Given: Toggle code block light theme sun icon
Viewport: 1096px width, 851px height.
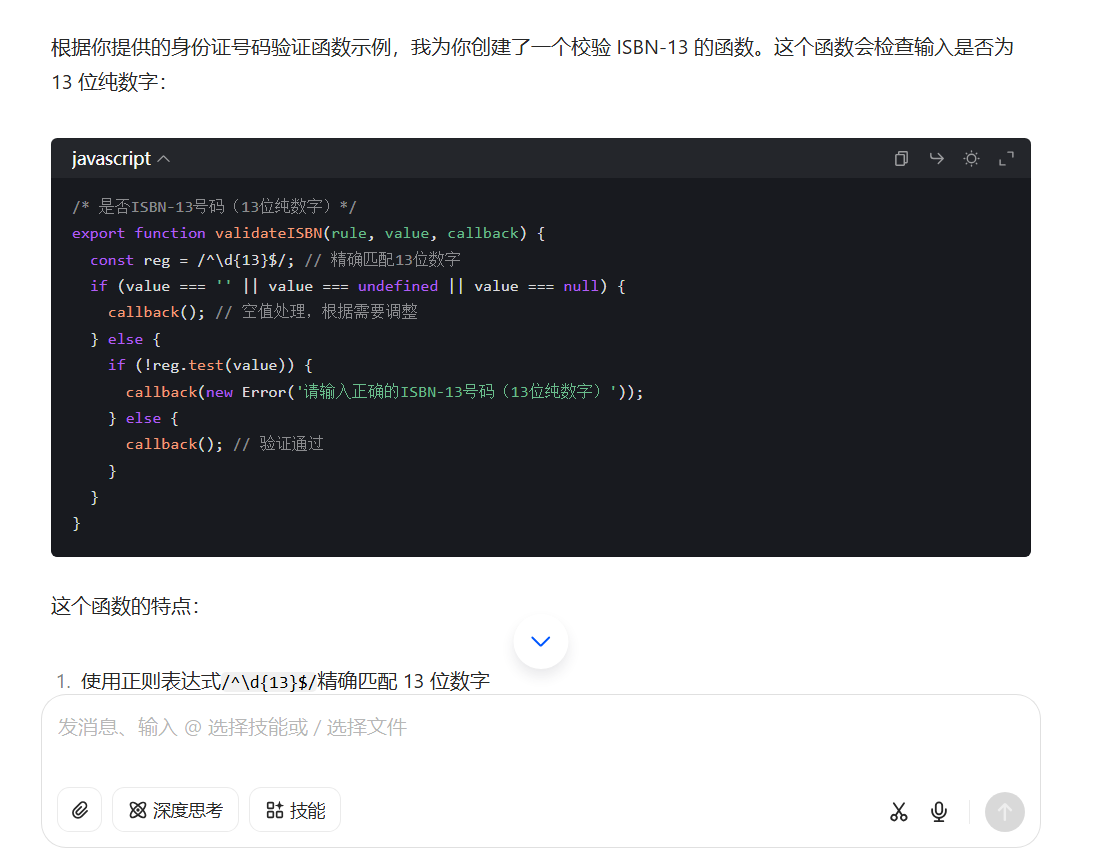Looking at the screenshot, I should click(971, 159).
